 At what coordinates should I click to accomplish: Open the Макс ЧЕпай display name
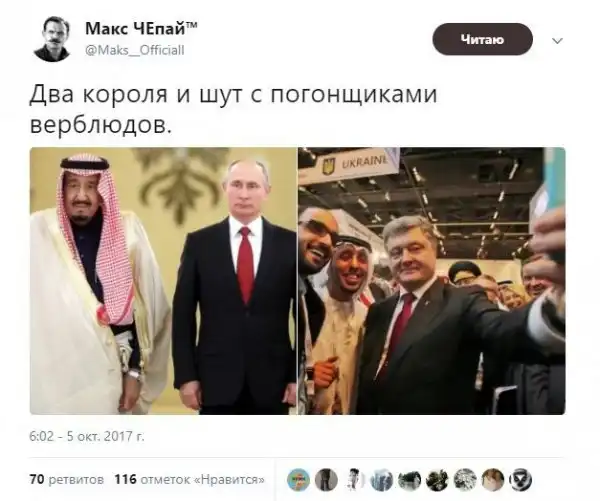tap(141, 28)
